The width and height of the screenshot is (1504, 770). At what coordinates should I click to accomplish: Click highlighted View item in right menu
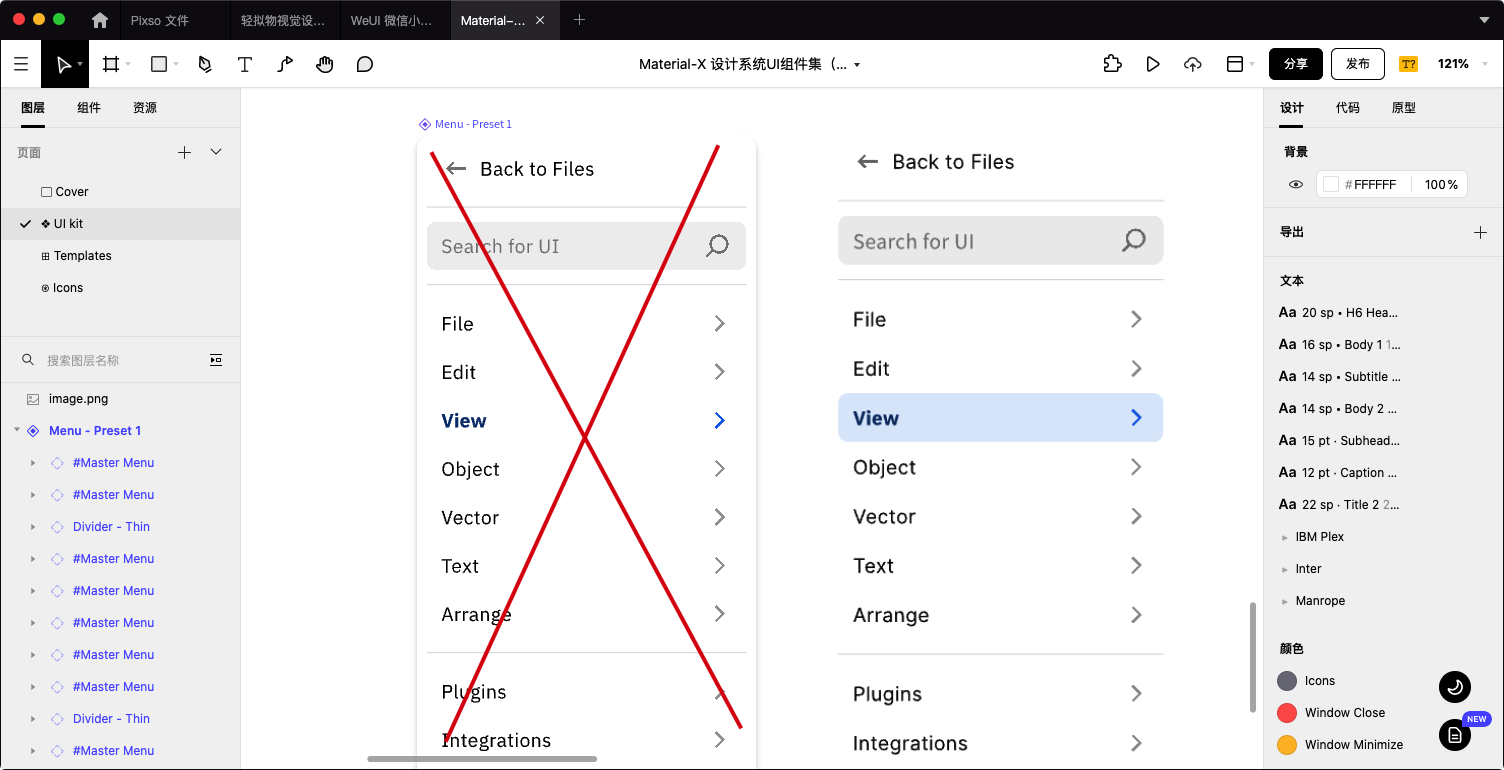click(x=1000, y=418)
